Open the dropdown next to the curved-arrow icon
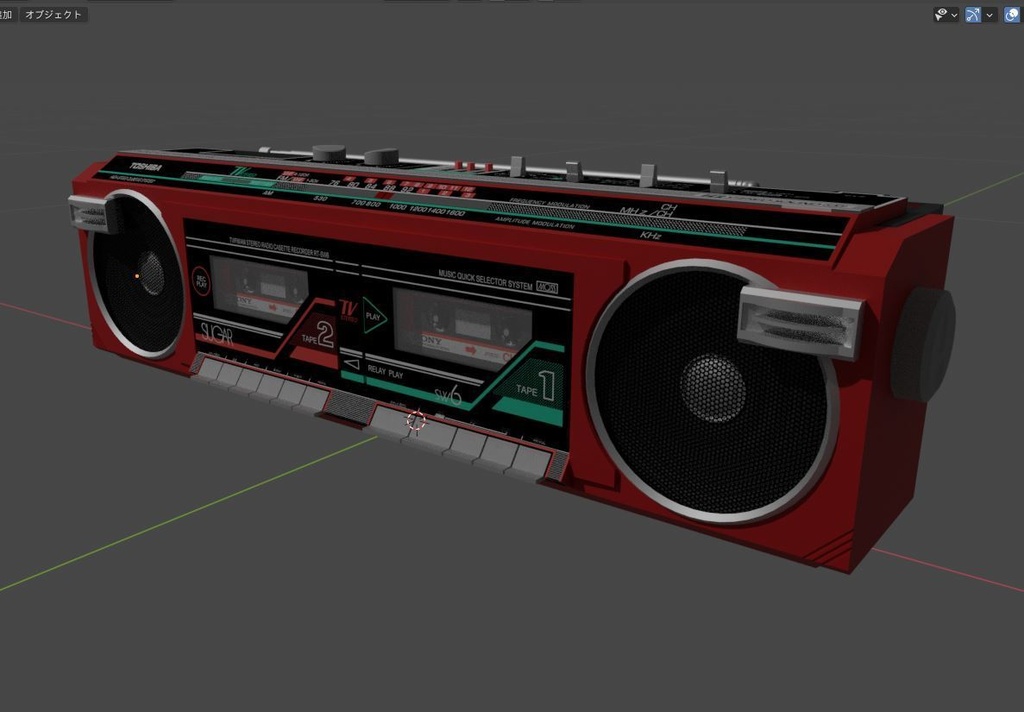The width and height of the screenshot is (1024, 712). [988, 14]
